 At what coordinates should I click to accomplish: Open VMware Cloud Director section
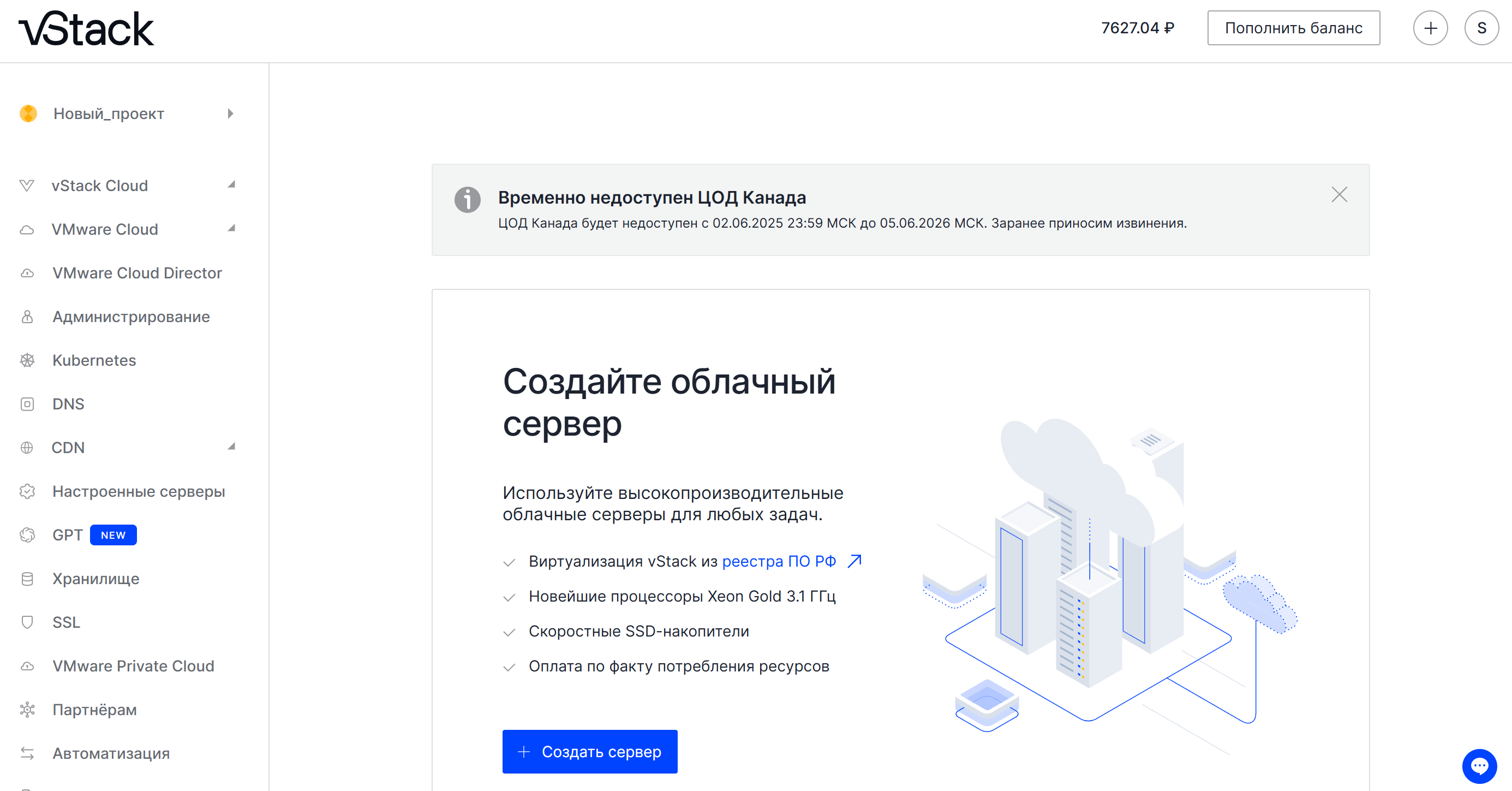[138, 272]
